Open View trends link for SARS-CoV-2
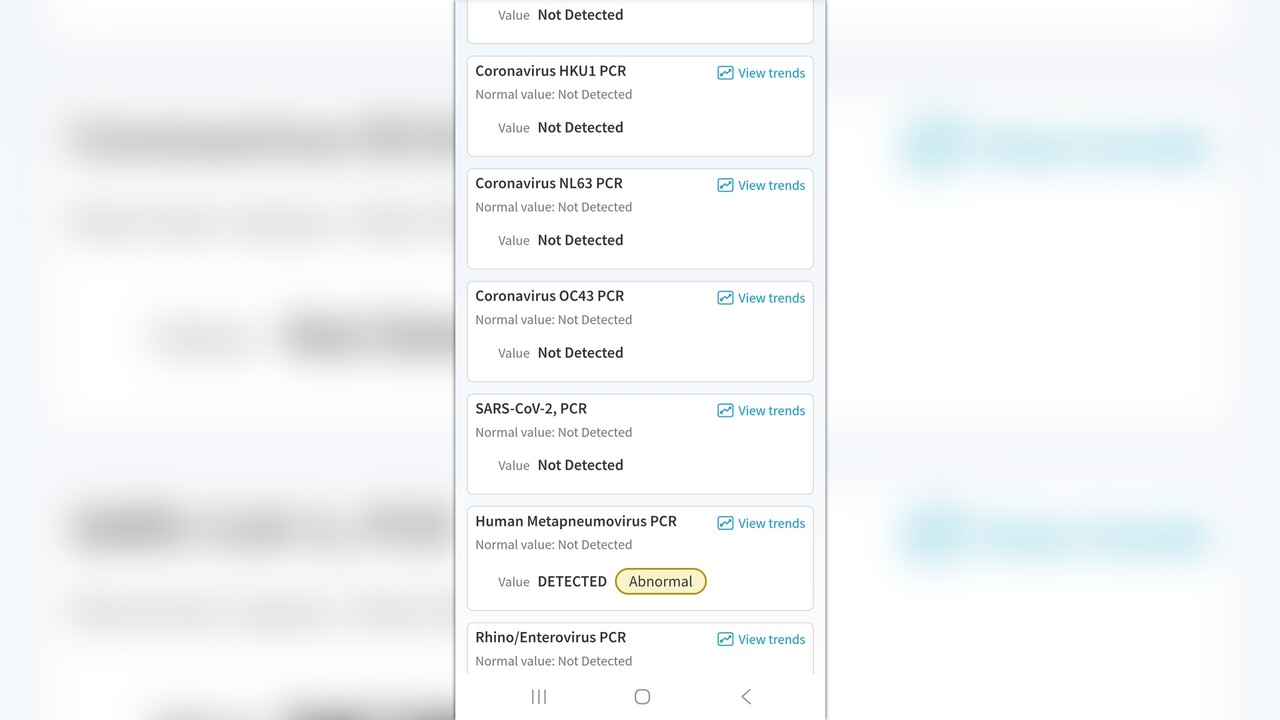The height and width of the screenshot is (720, 1280). point(771,411)
